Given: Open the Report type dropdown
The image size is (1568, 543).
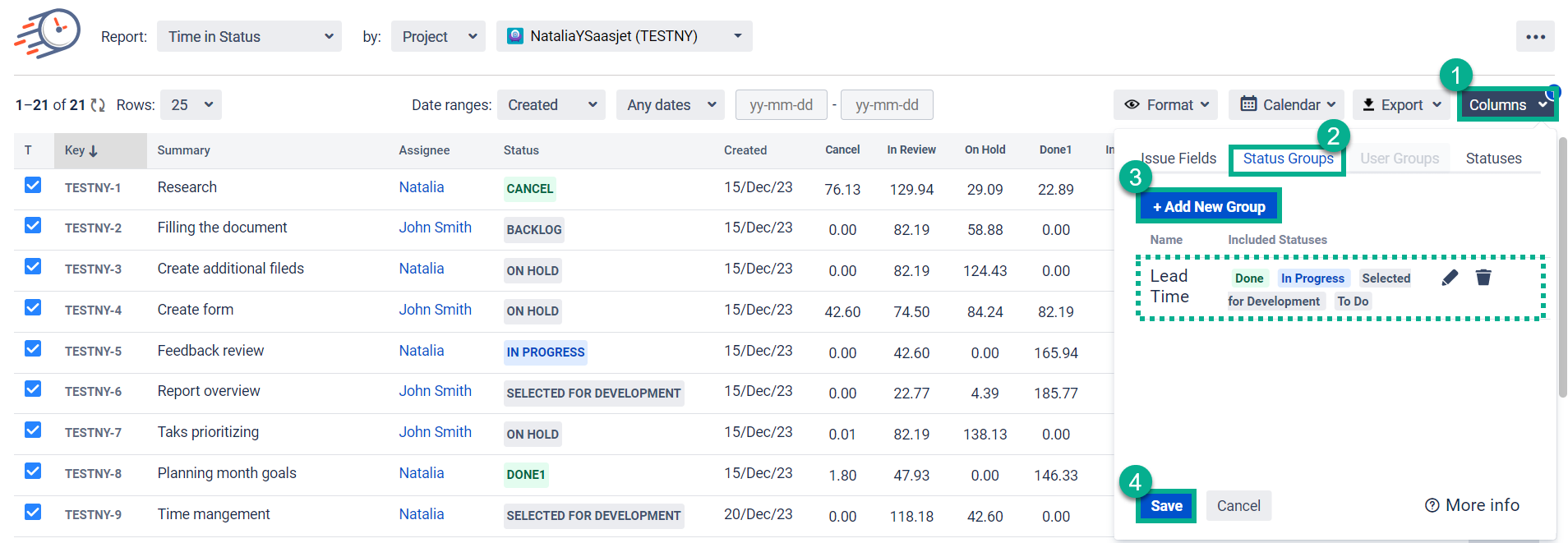Looking at the screenshot, I should [249, 37].
